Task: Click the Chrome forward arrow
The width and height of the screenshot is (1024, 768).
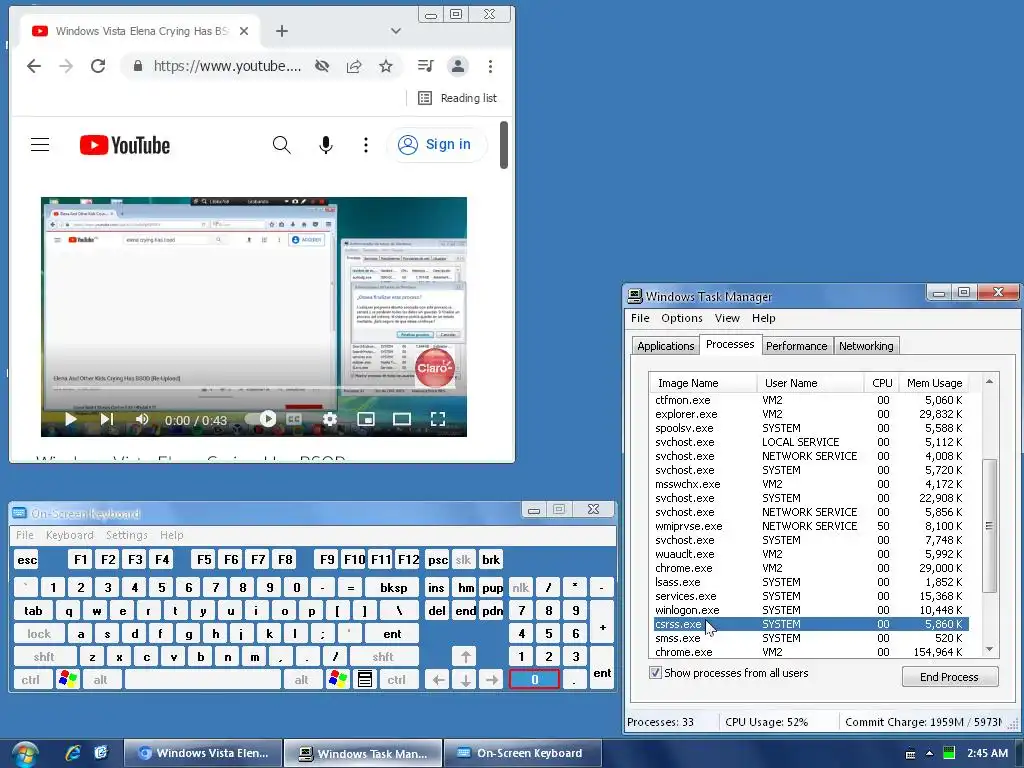Action: pyautogui.click(x=66, y=66)
